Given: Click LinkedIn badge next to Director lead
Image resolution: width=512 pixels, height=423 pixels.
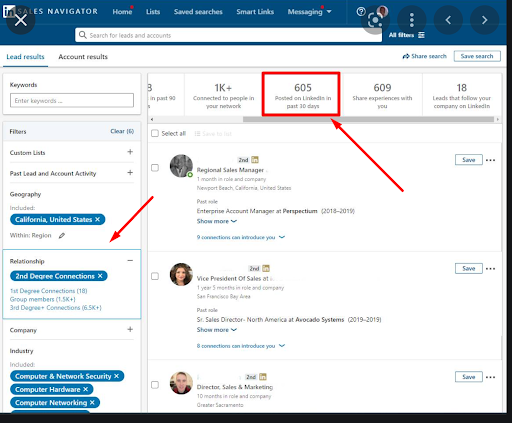Looking at the screenshot, I should click(x=263, y=377).
